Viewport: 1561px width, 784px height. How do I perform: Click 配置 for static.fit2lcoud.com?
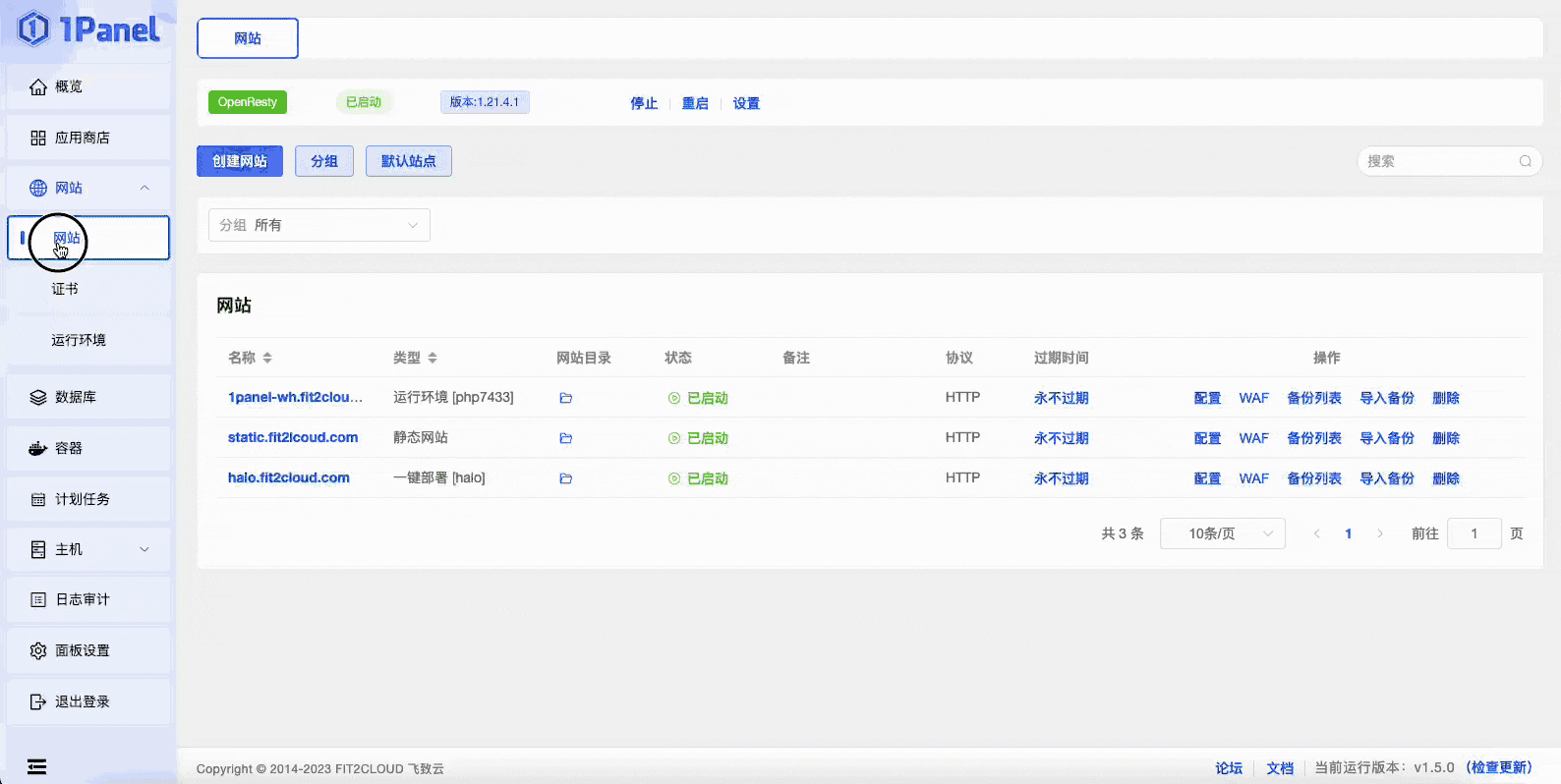click(x=1207, y=438)
